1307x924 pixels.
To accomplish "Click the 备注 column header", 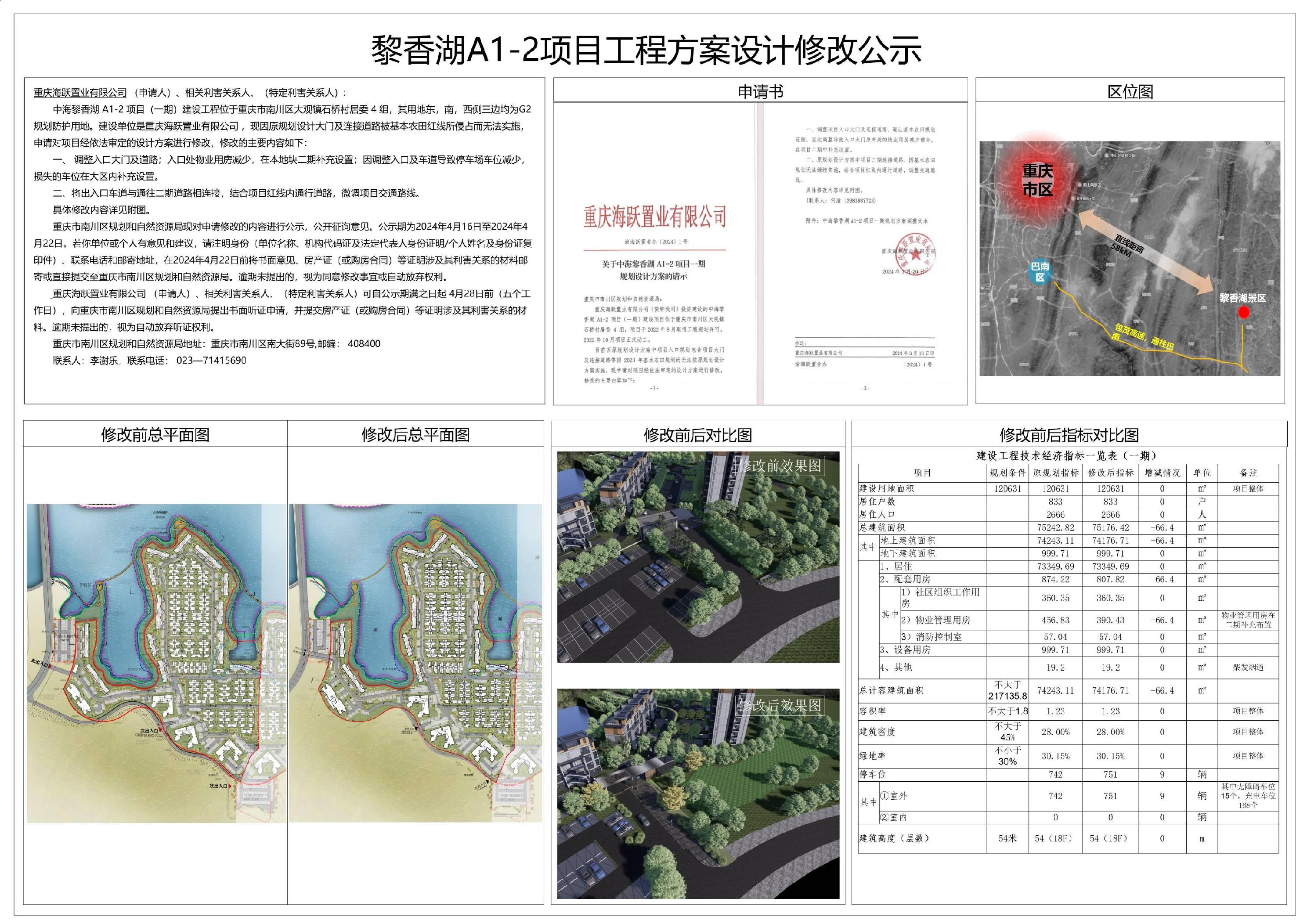I will [1248, 473].
